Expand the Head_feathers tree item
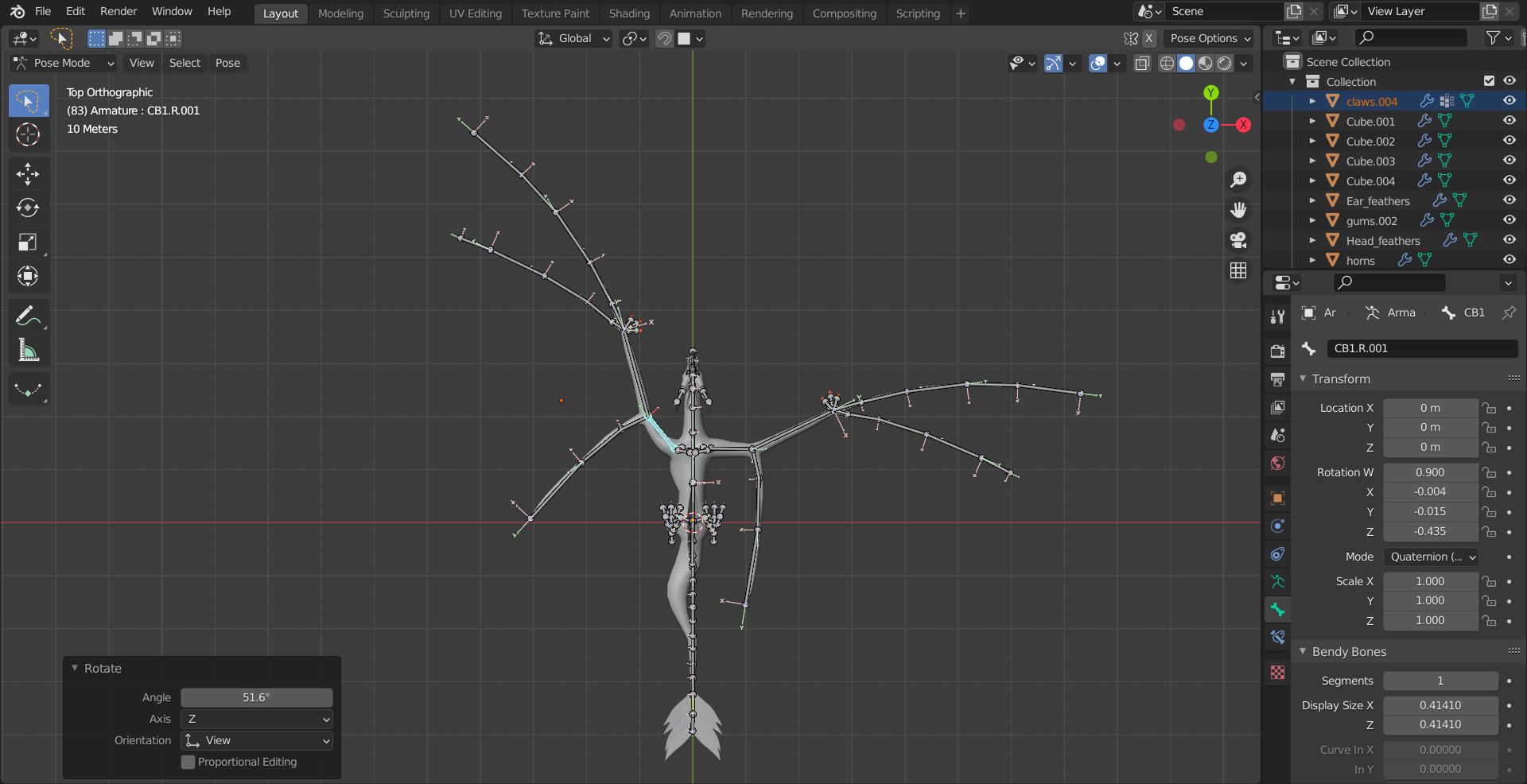 (1312, 240)
